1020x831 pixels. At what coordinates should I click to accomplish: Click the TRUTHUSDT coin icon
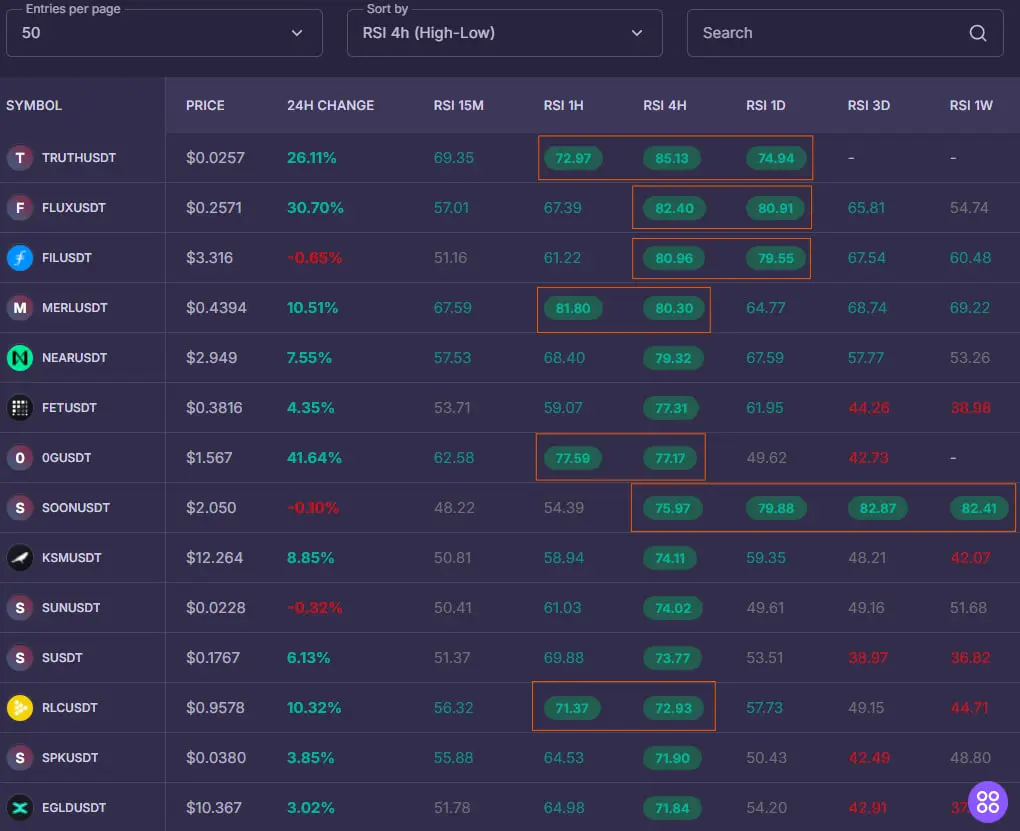pyautogui.click(x=20, y=158)
